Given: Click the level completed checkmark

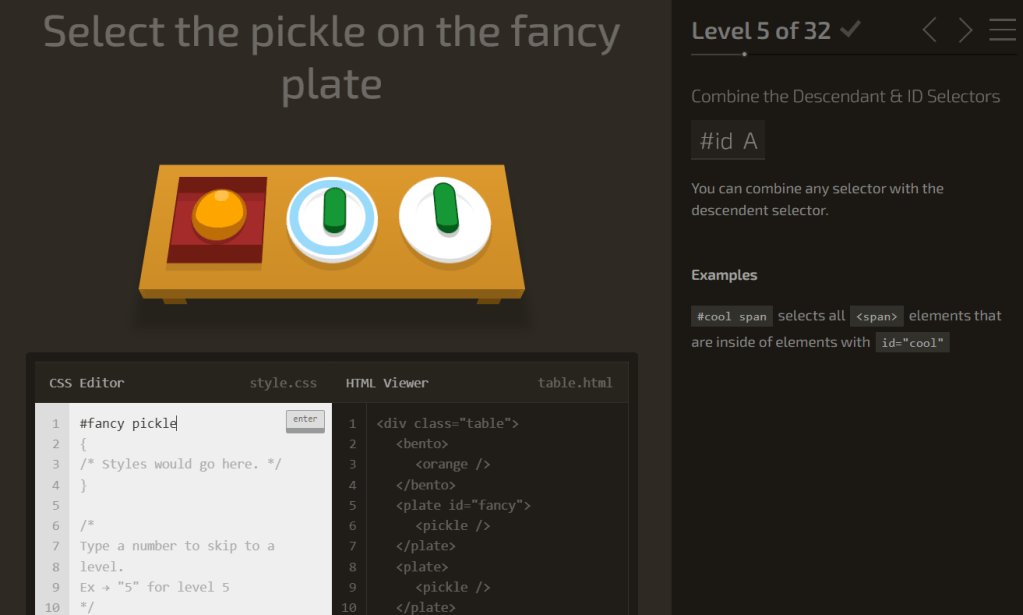Looking at the screenshot, I should tap(850, 30).
